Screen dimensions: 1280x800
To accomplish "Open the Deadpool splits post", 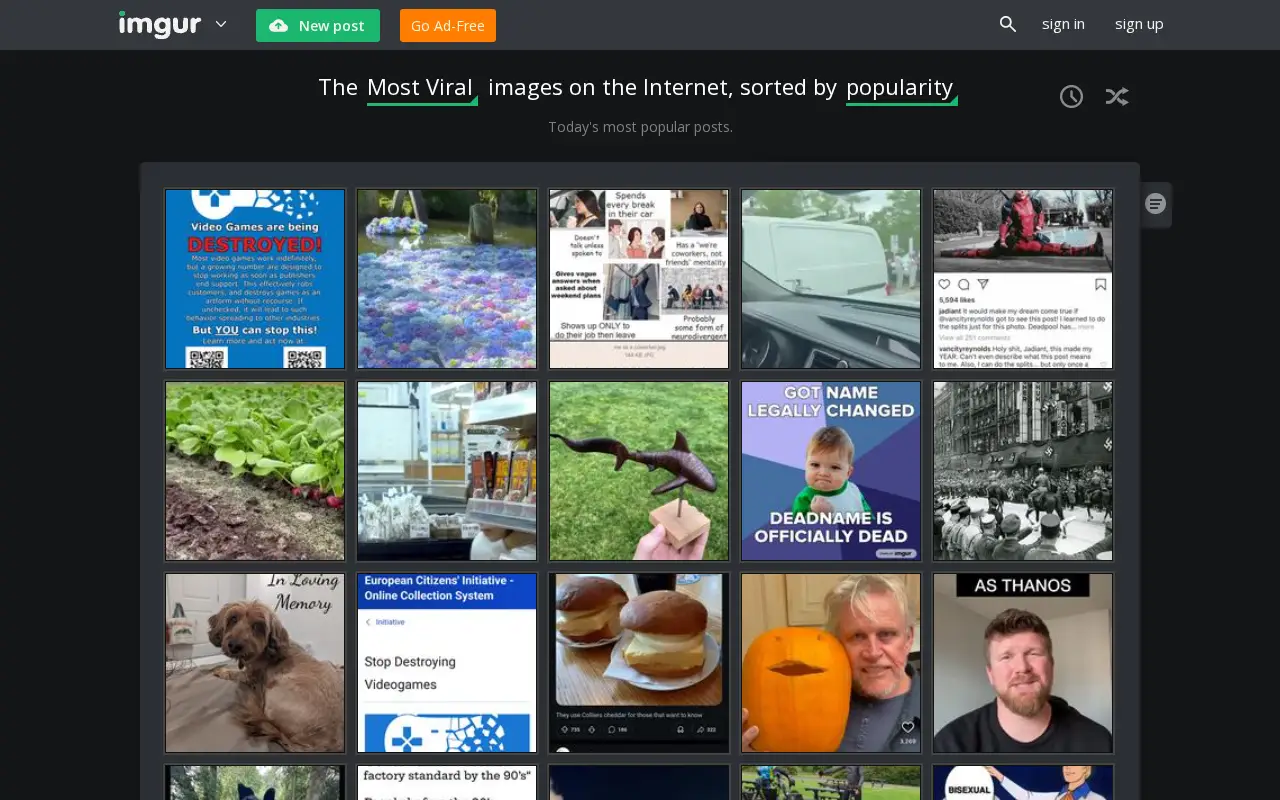I will point(1023,279).
